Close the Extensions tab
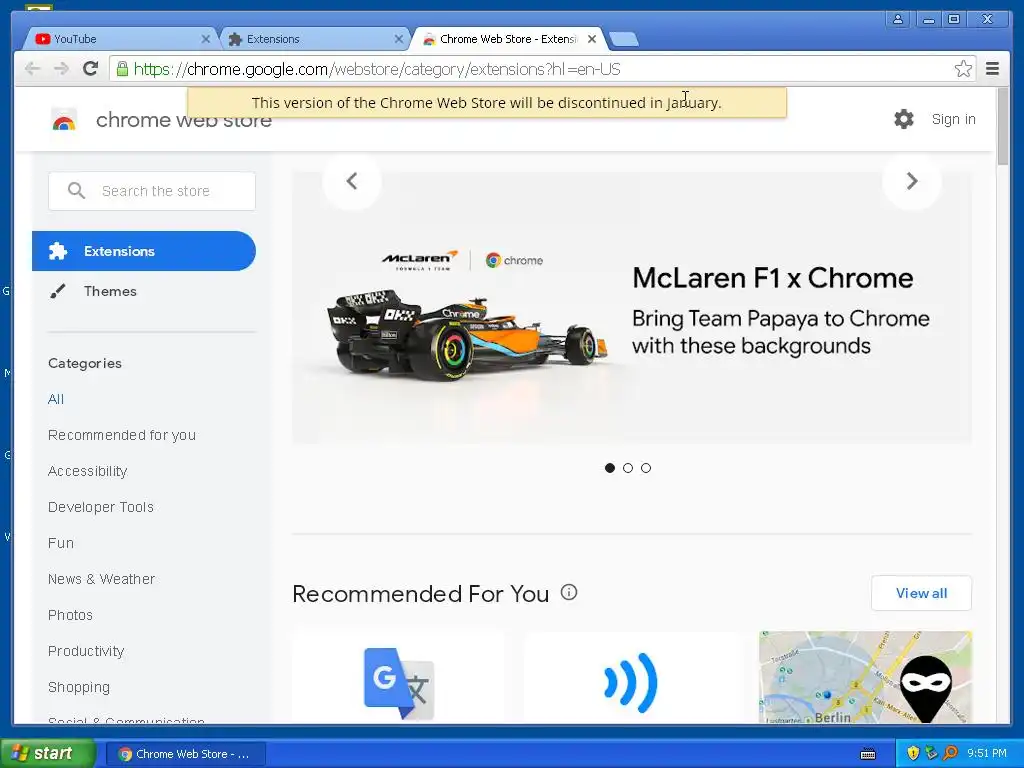 coord(398,39)
